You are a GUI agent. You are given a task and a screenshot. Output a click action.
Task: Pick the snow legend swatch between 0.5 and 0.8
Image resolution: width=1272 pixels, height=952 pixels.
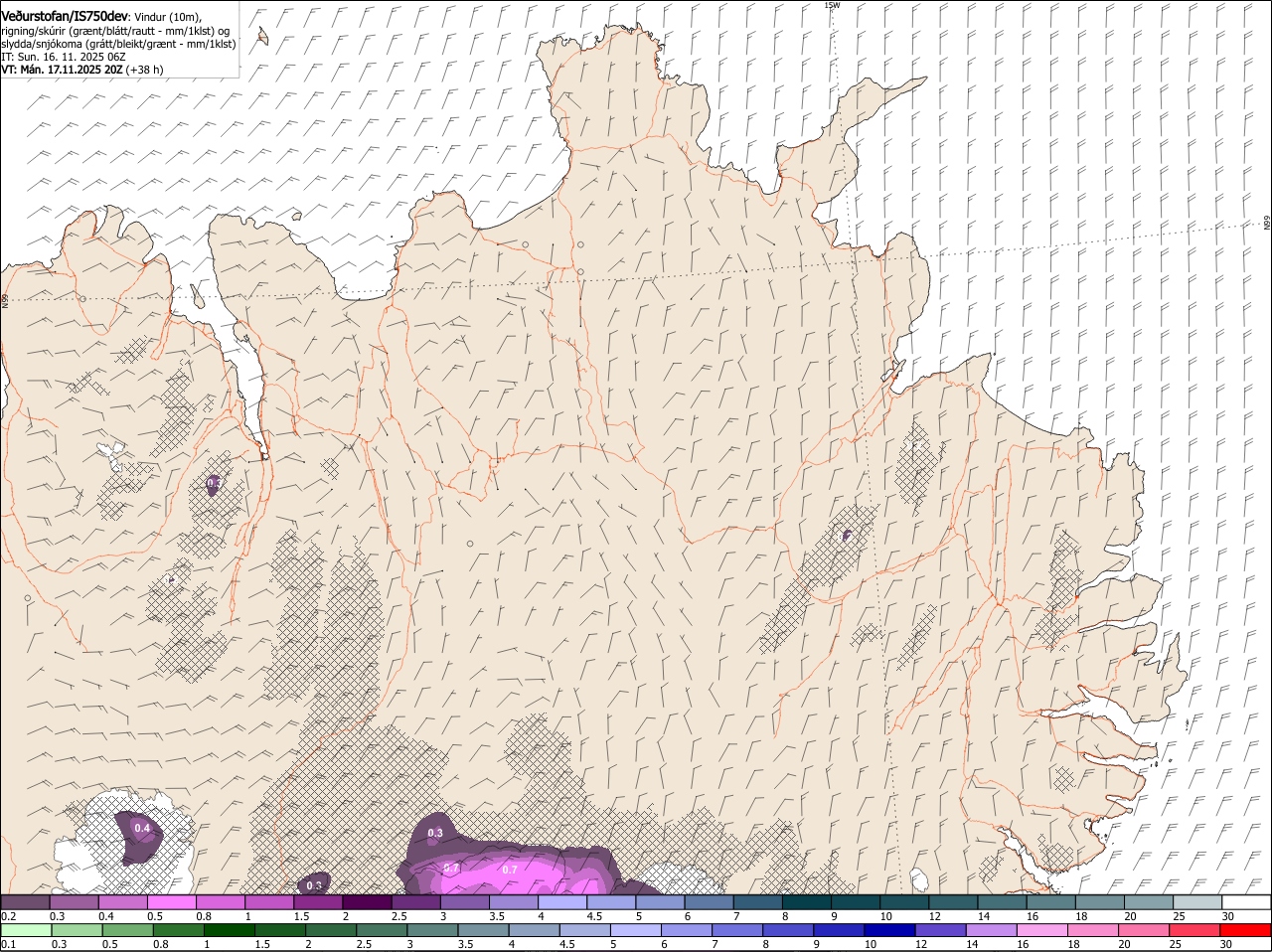(x=171, y=902)
